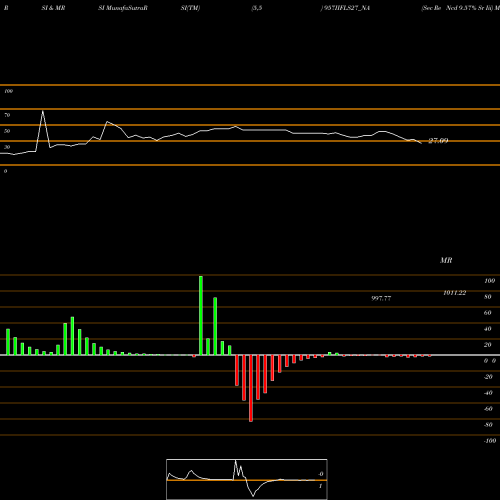Click the 'MR' panel title

(x=446, y=260)
